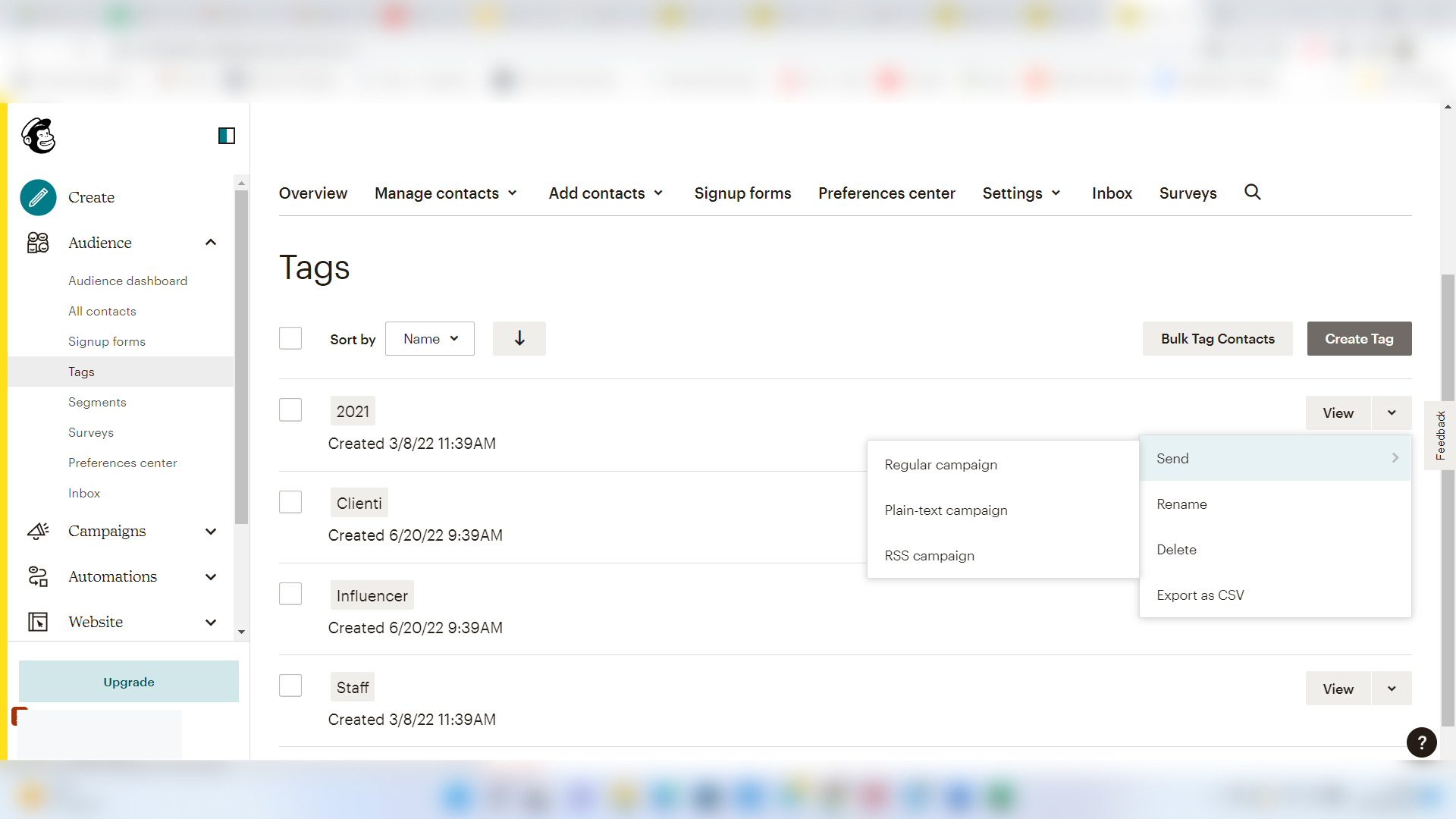Click the Create Tag button
Image resolution: width=1456 pixels, height=819 pixels.
click(x=1359, y=338)
